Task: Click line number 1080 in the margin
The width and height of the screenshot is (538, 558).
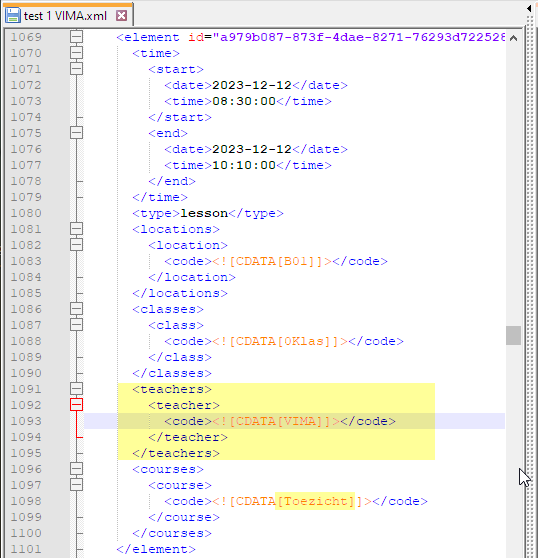Action: (26, 213)
